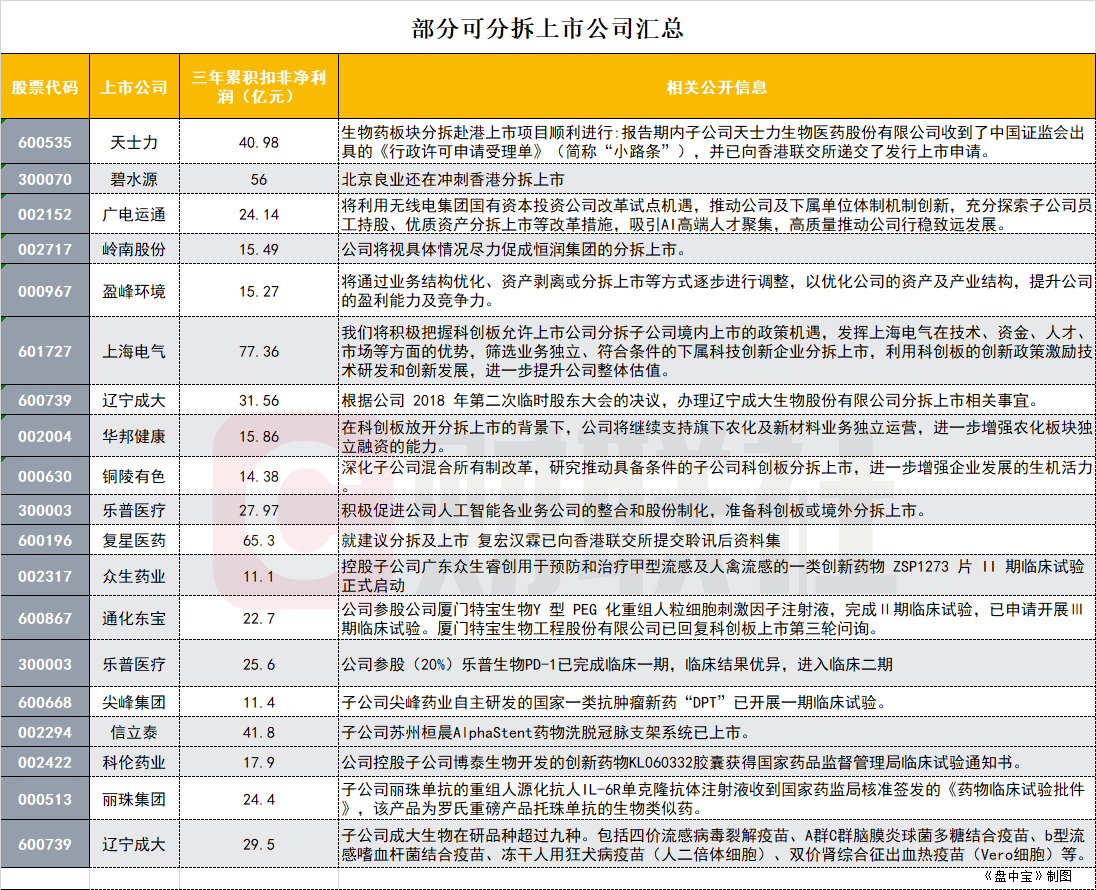Click company name 科伦药业
The width and height of the screenshot is (1096, 890).
point(134,762)
